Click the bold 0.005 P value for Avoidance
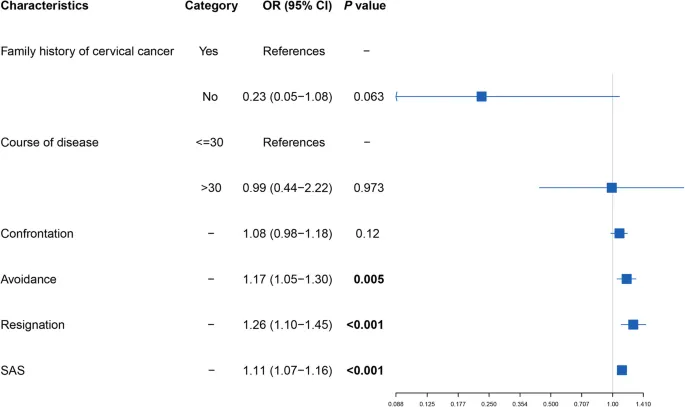Viewport: 685px width, 407px height. click(367, 279)
